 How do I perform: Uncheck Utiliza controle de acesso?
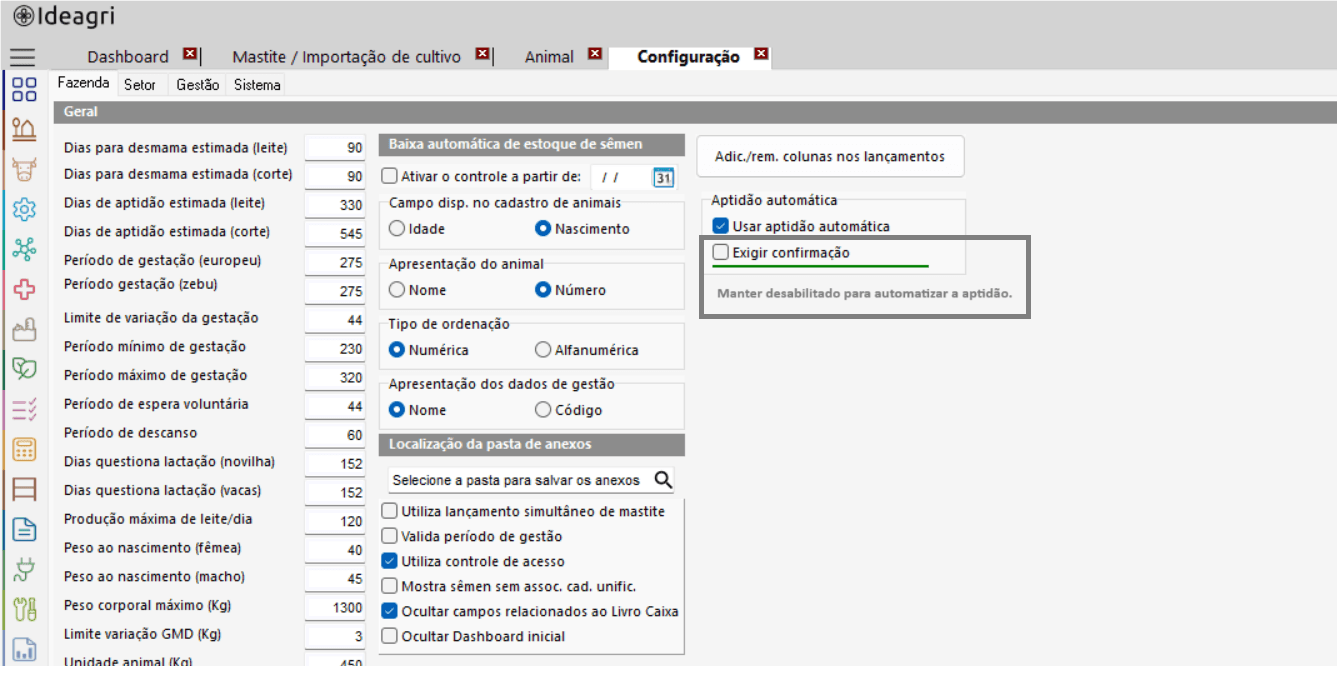[390, 561]
